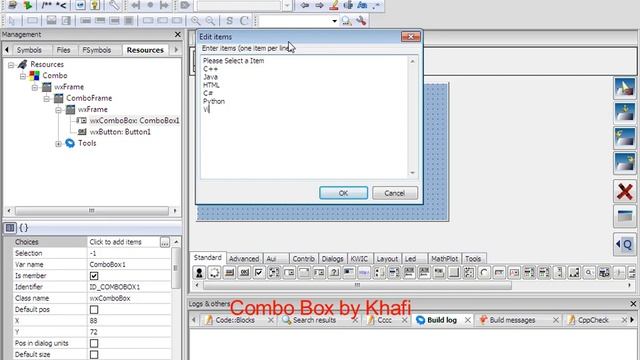Open the Choices ellipsis editor button
640x360 pixels.
click(x=164, y=242)
